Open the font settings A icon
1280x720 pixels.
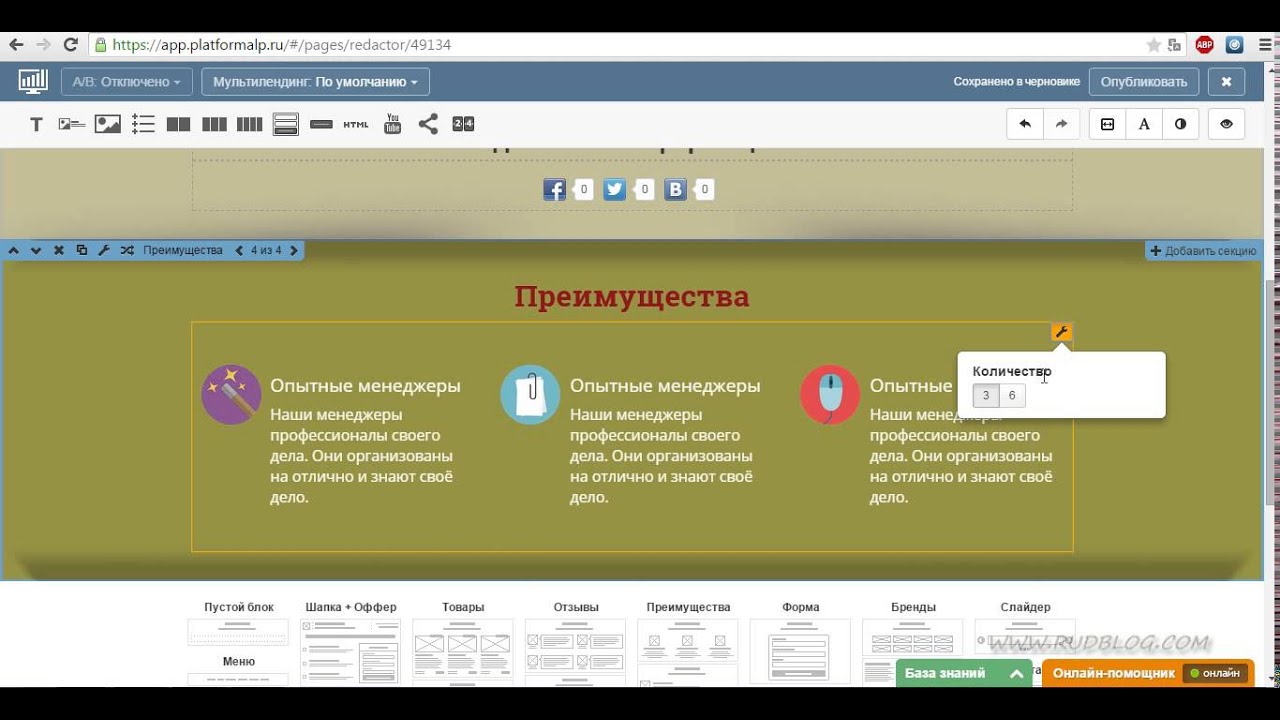point(1144,124)
